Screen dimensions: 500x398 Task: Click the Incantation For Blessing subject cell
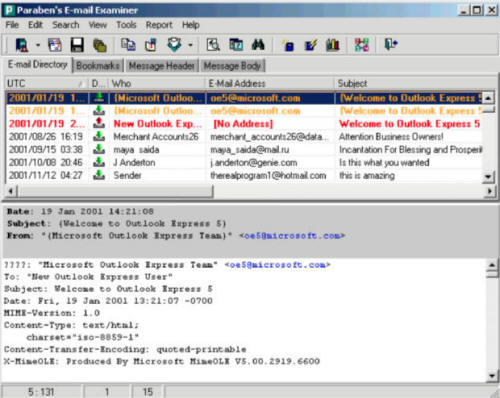[410, 150]
